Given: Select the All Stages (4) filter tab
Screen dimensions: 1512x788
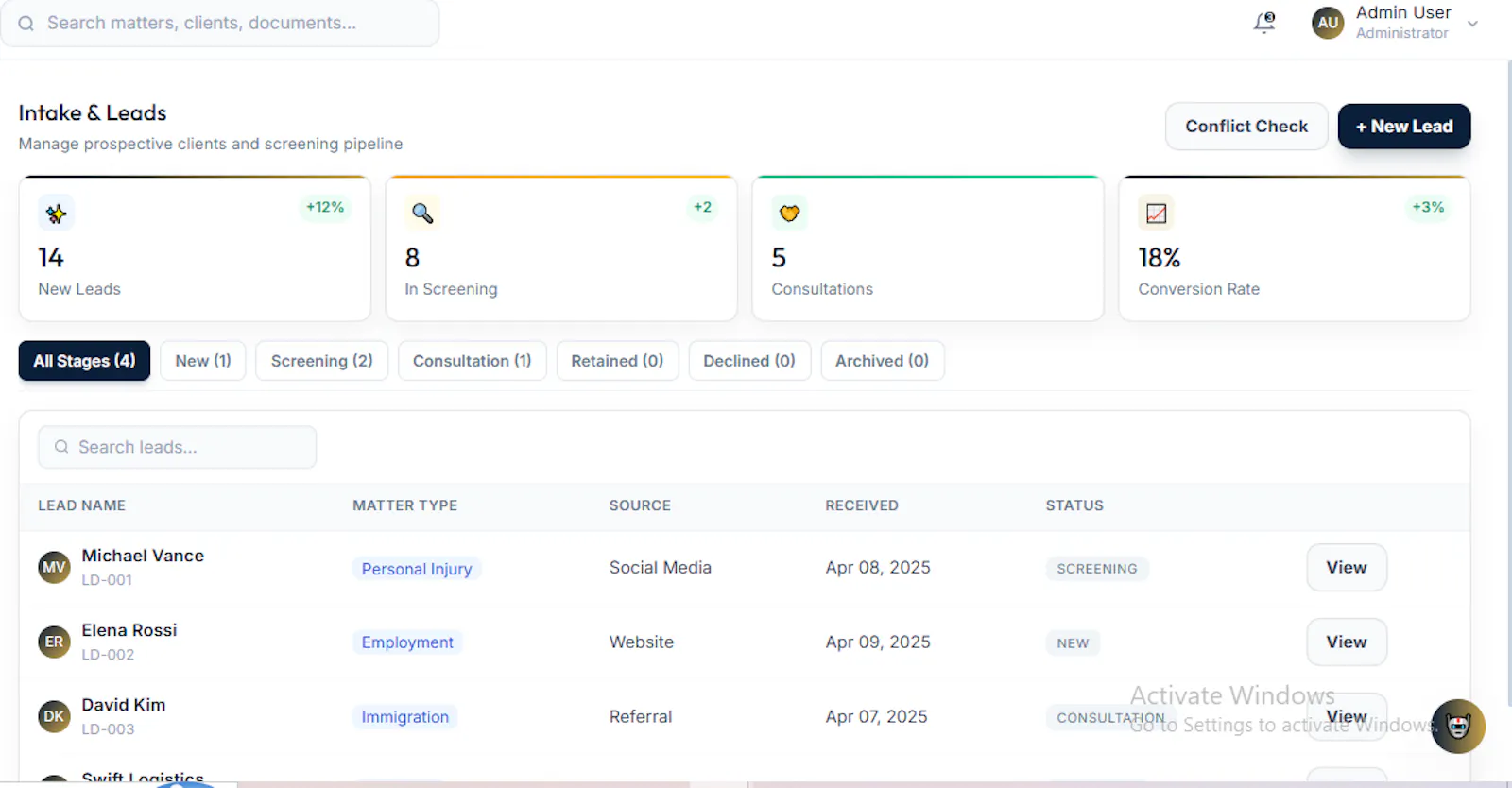Looking at the screenshot, I should click(x=84, y=361).
